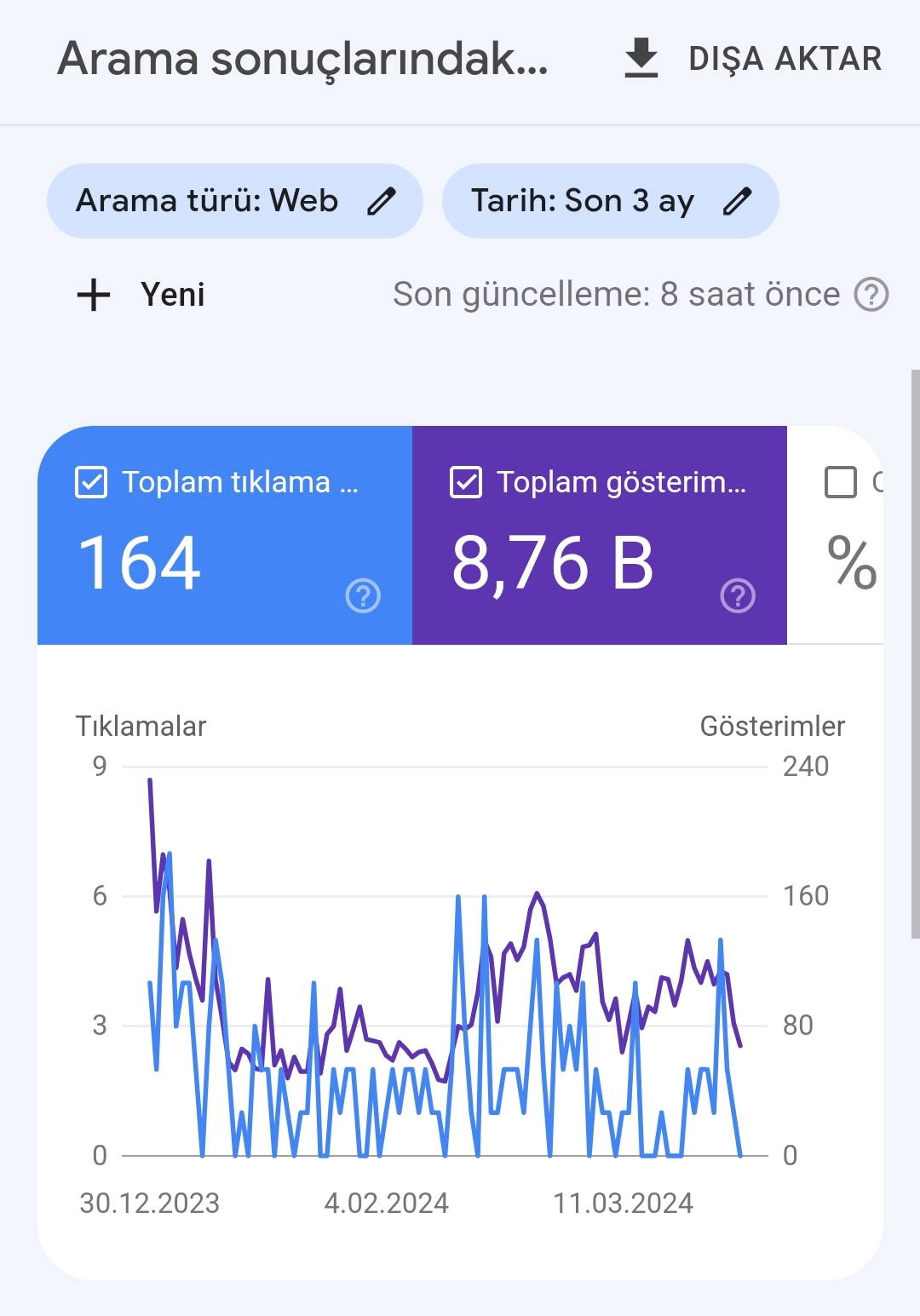Add a new filter with the plus icon
The width and height of the screenshot is (920, 1316).
coord(94,295)
